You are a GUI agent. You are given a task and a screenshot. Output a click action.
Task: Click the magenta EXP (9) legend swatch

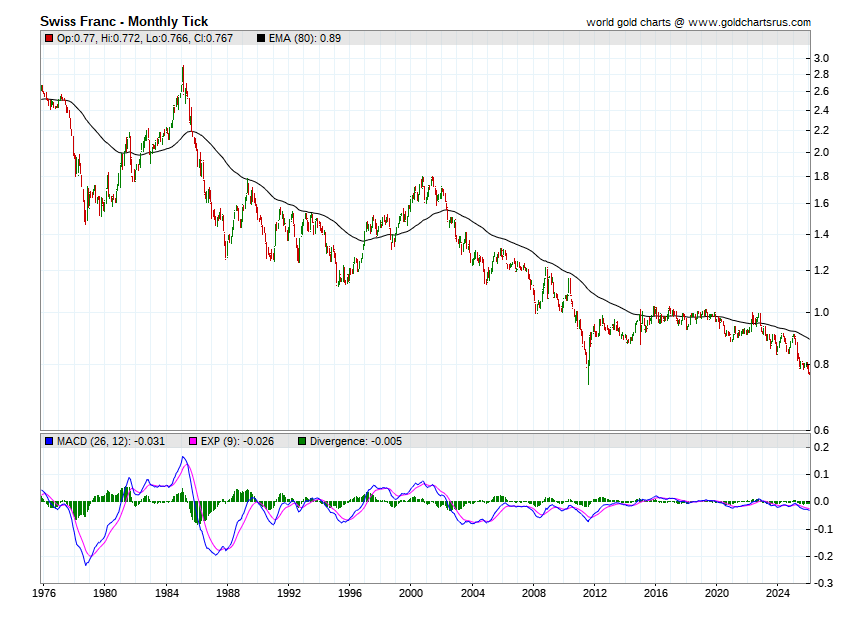(195, 440)
